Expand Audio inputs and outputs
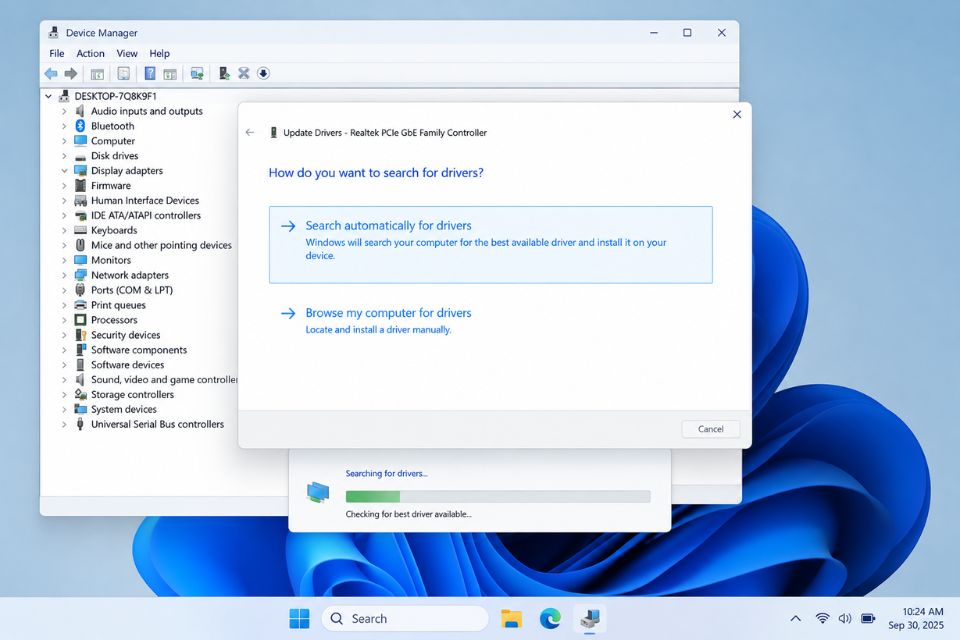Viewport: 960px width, 640px height. point(64,111)
